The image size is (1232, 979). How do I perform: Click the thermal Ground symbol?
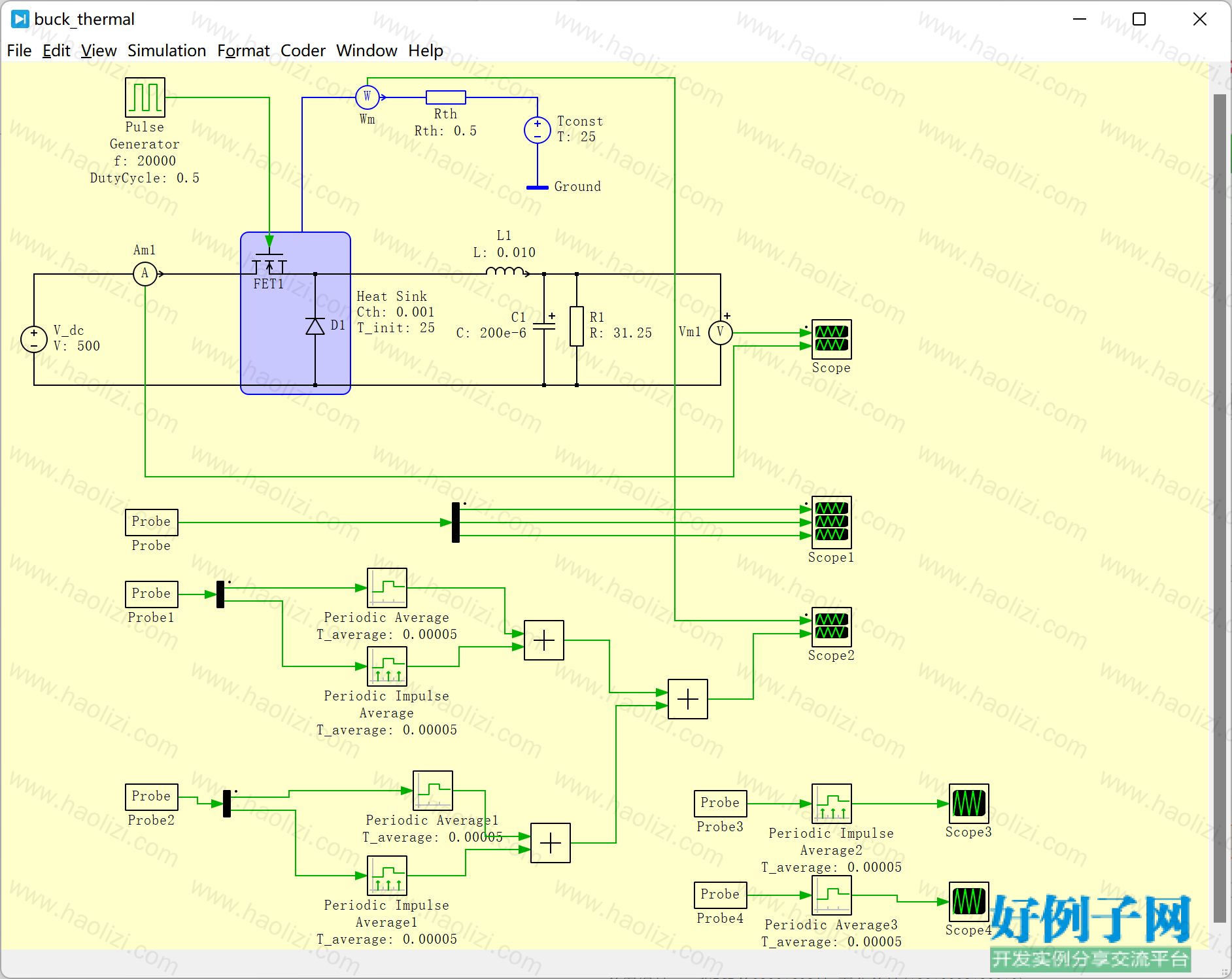coord(538,188)
